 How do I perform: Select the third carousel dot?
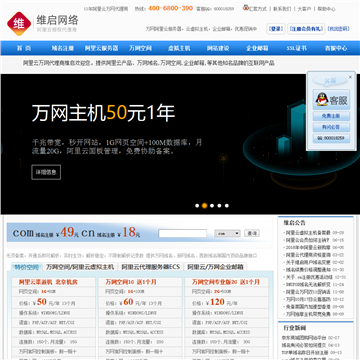[212, 206]
